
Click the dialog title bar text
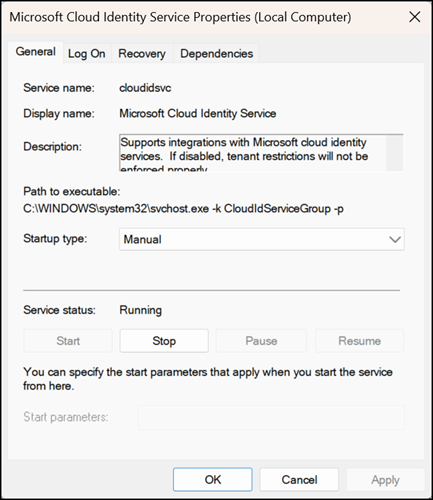click(x=180, y=17)
